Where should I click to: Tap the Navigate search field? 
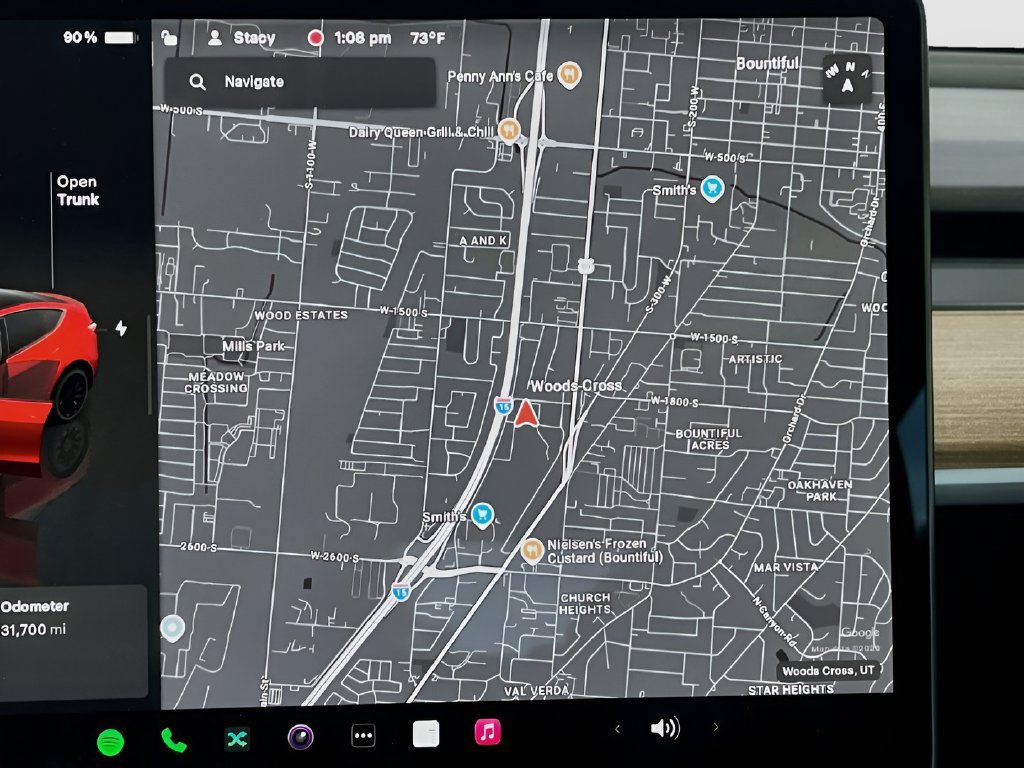click(x=300, y=82)
